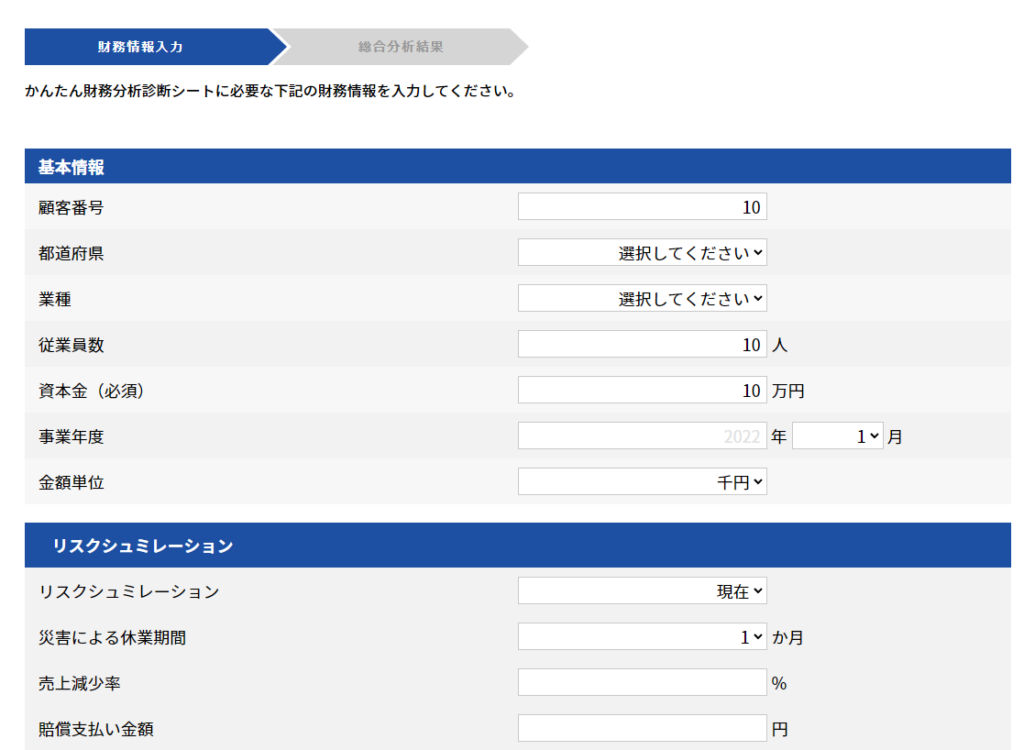The image size is (1024, 750).
Task: Select the 財務情報入力 step tab
Action: pyautogui.click(x=141, y=47)
